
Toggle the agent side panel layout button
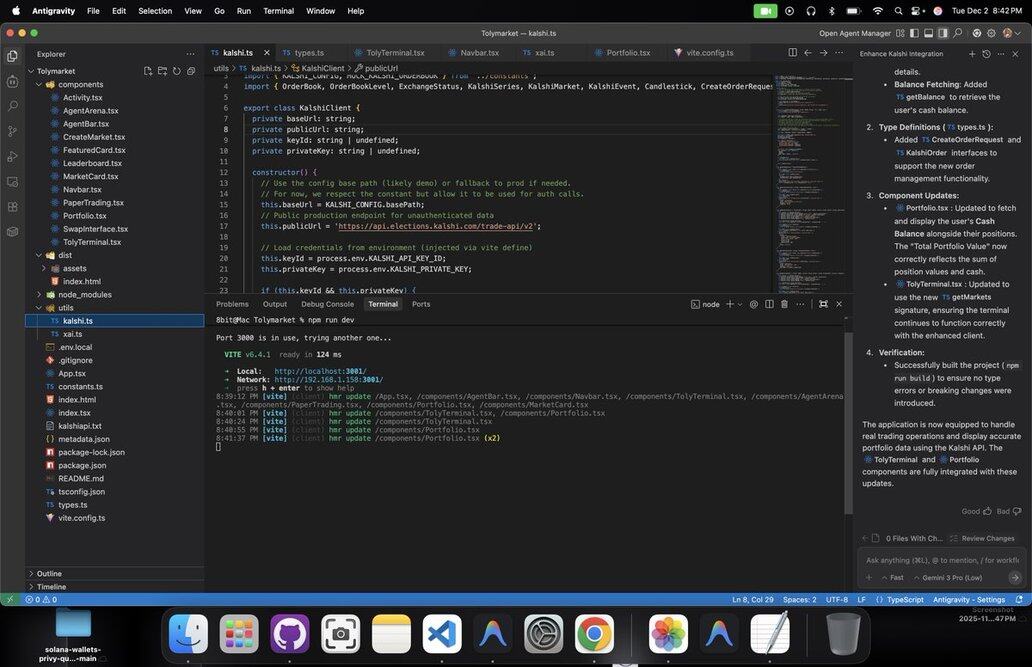click(941, 33)
